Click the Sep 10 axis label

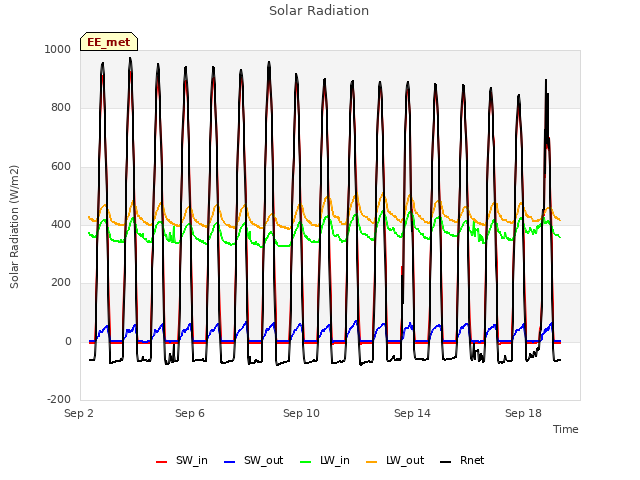pos(301,413)
